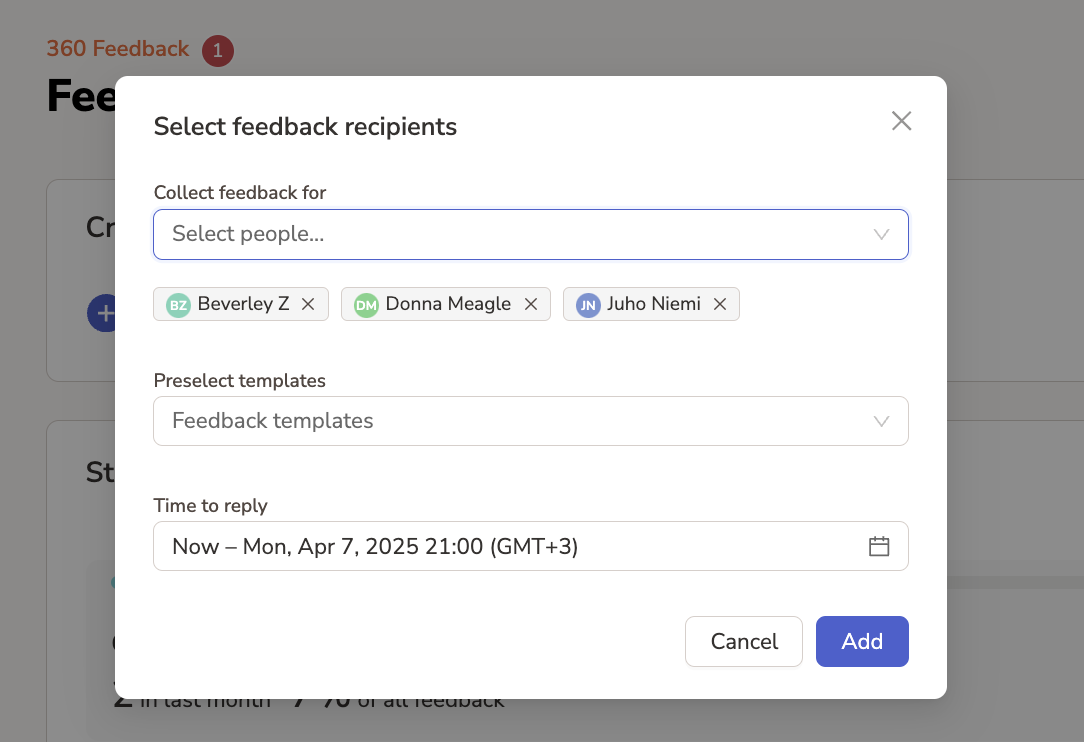Close the Select feedback recipients dialog
Viewport: 1084px width, 742px height.
[x=901, y=121]
